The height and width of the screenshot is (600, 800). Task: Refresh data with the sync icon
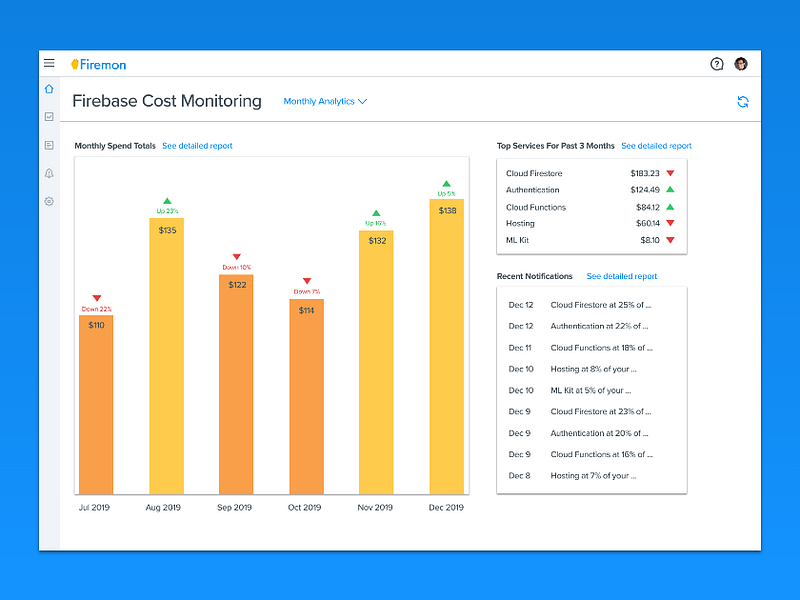coord(743,102)
